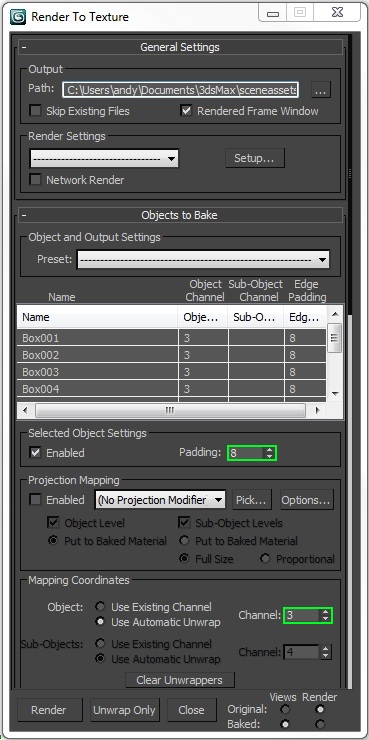Screen dimensions: 369x740
Task: Toggle Selected Object Settings Enabled checkbox
Action: (x=35, y=453)
